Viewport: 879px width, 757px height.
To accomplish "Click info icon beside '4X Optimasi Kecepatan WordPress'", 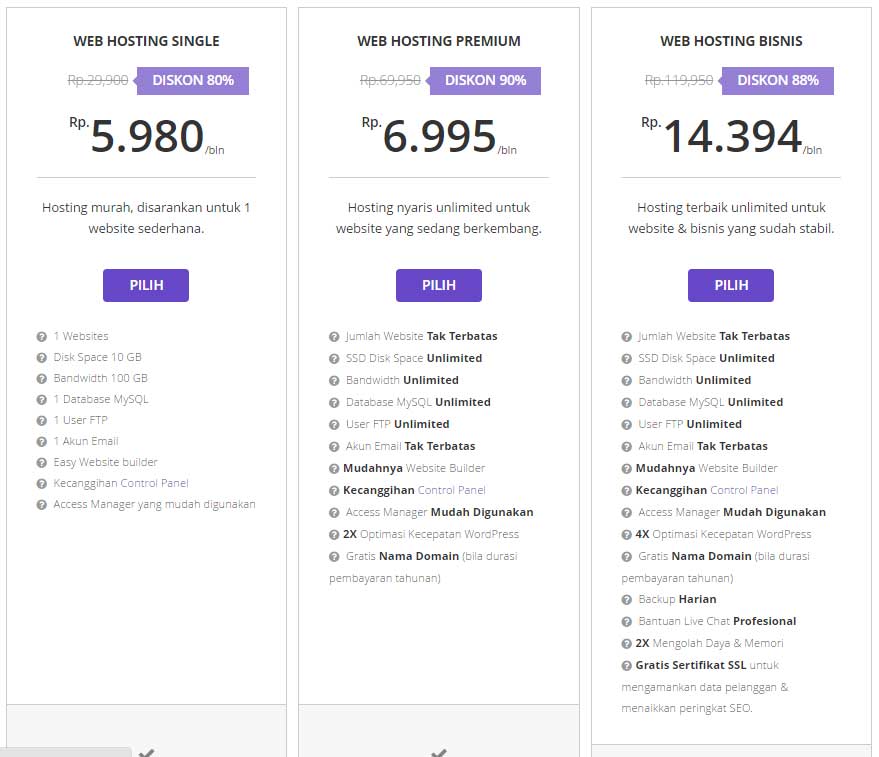I will tap(627, 535).
